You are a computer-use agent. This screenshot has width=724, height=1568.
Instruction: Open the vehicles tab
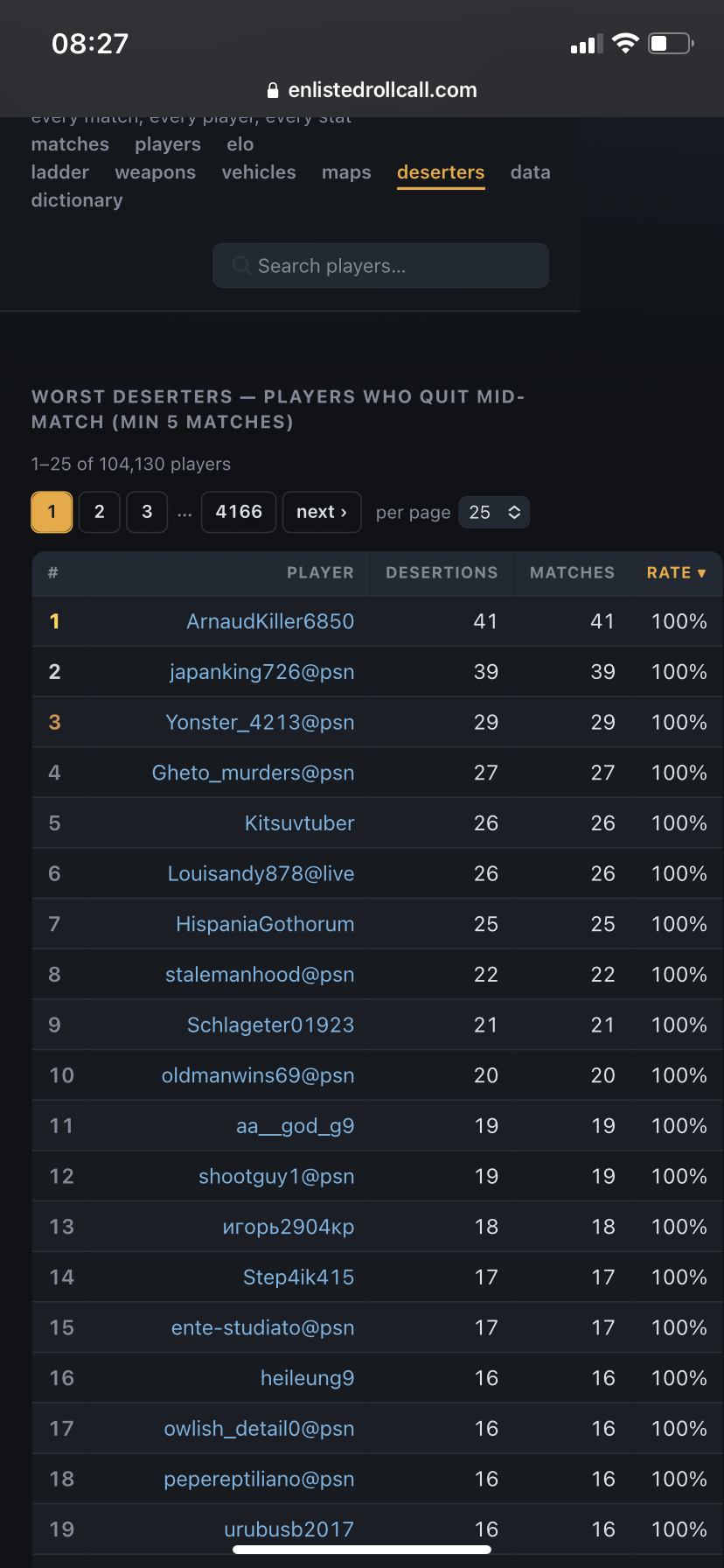pyautogui.click(x=259, y=172)
